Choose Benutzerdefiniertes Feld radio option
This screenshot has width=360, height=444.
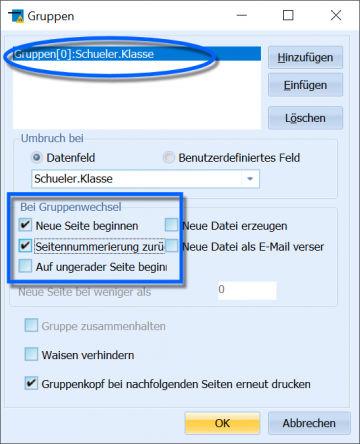[x=169, y=157]
